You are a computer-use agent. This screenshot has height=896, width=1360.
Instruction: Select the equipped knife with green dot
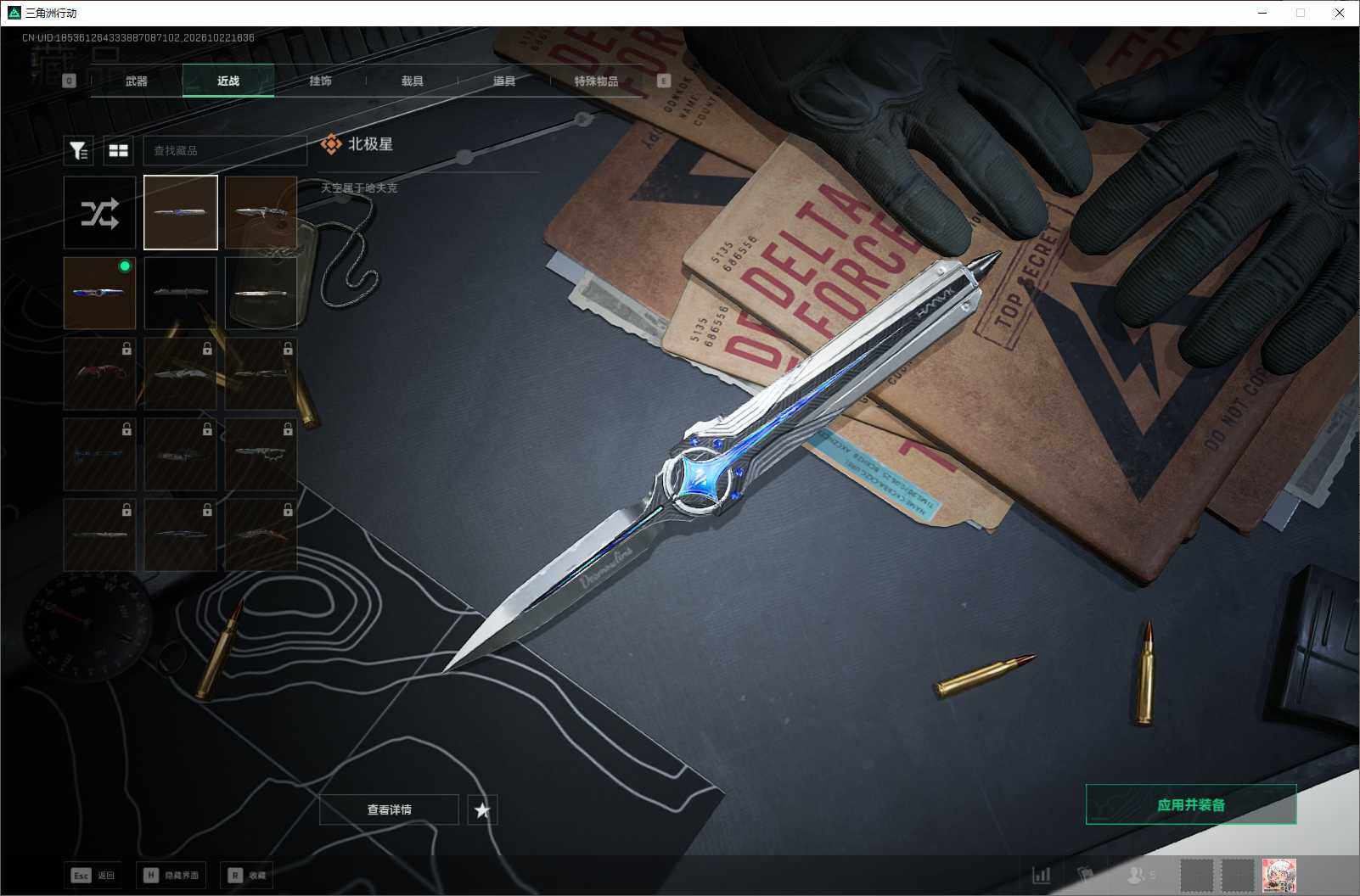(99, 294)
